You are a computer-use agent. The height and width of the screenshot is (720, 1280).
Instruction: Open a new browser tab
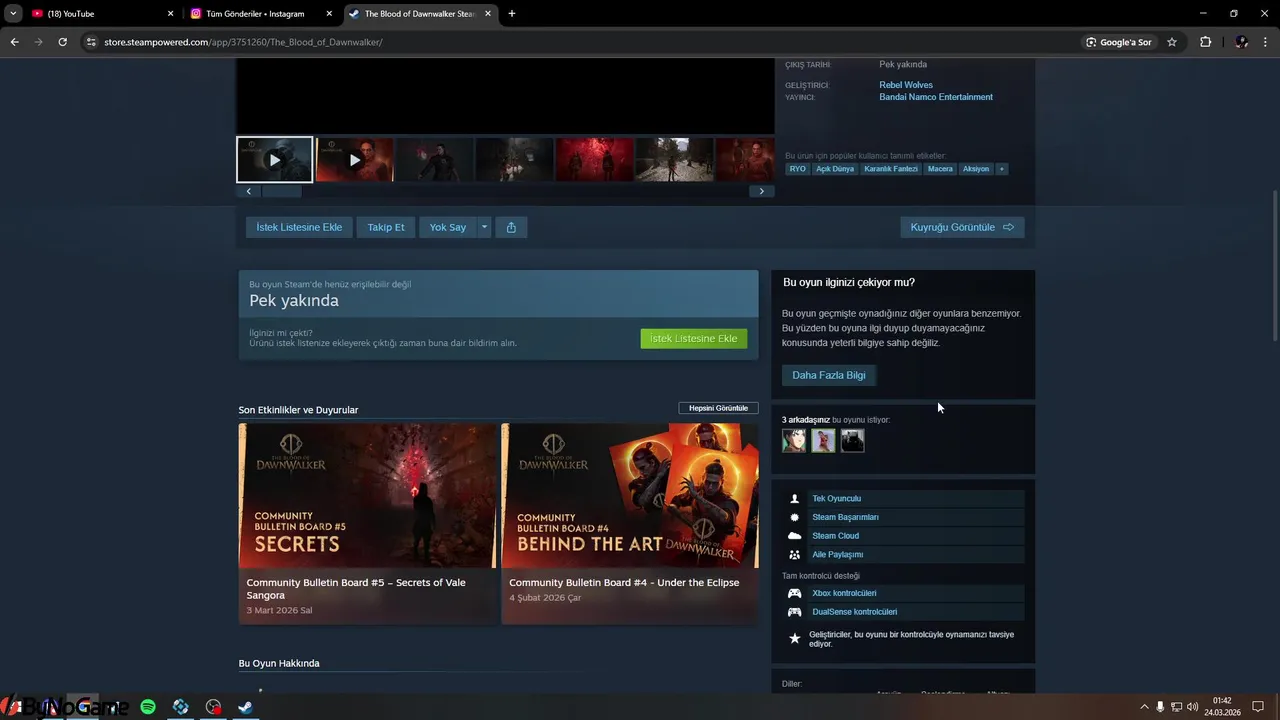[x=512, y=14]
